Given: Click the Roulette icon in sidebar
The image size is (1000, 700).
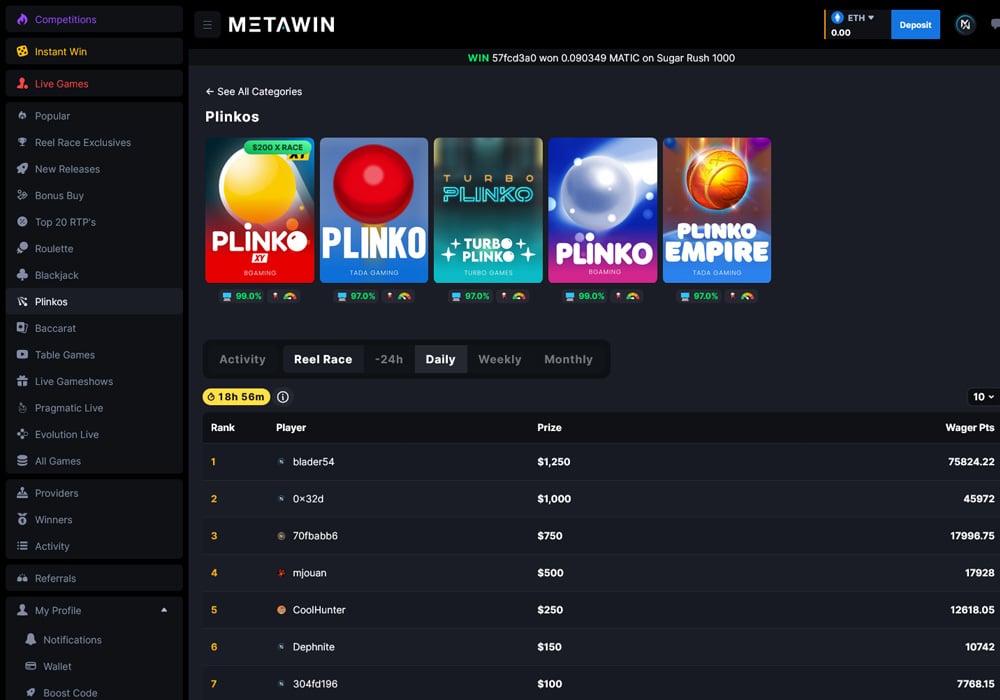Looking at the screenshot, I should pyautogui.click(x=23, y=248).
